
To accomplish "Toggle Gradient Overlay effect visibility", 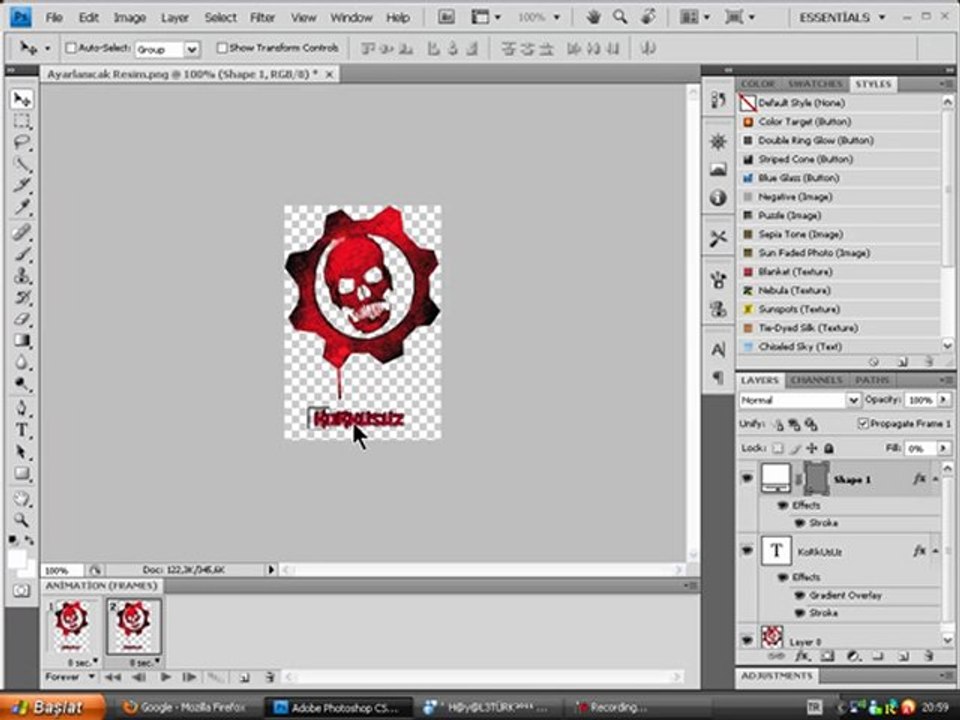I will [800, 595].
